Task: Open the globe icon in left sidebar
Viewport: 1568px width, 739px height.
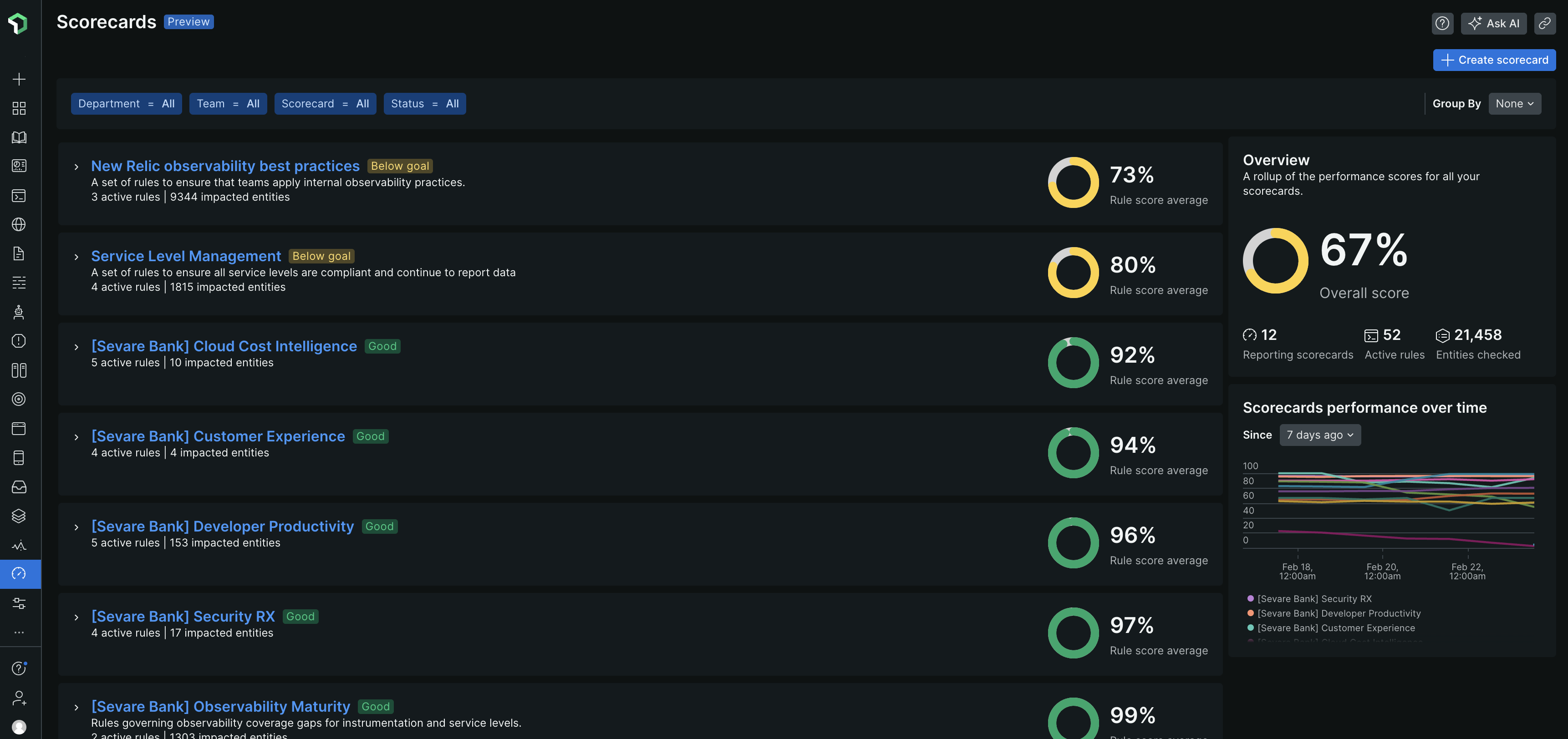Action: tap(19, 224)
